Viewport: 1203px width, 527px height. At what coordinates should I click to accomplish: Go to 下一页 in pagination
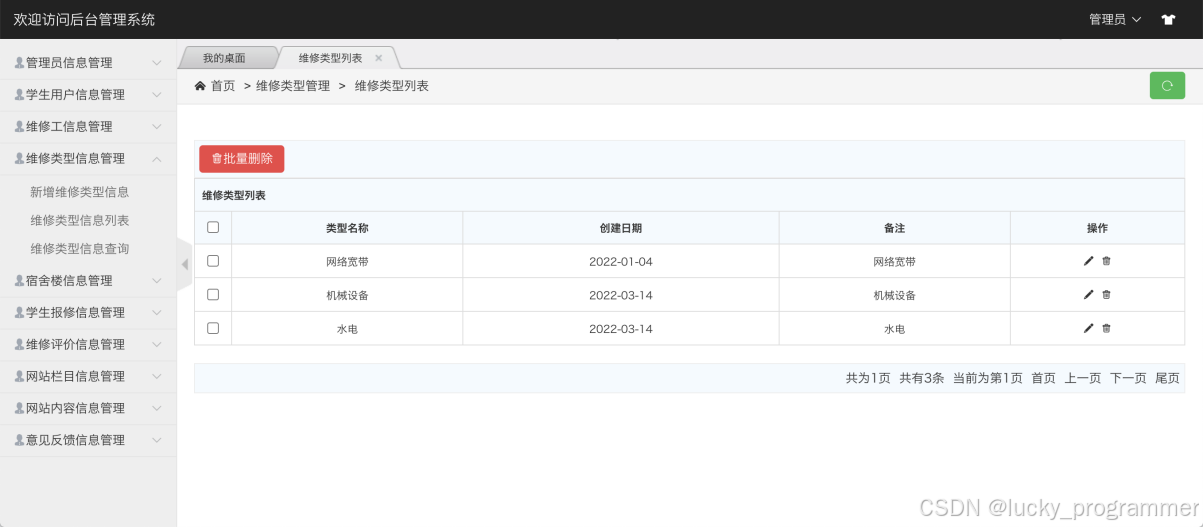pos(1128,378)
